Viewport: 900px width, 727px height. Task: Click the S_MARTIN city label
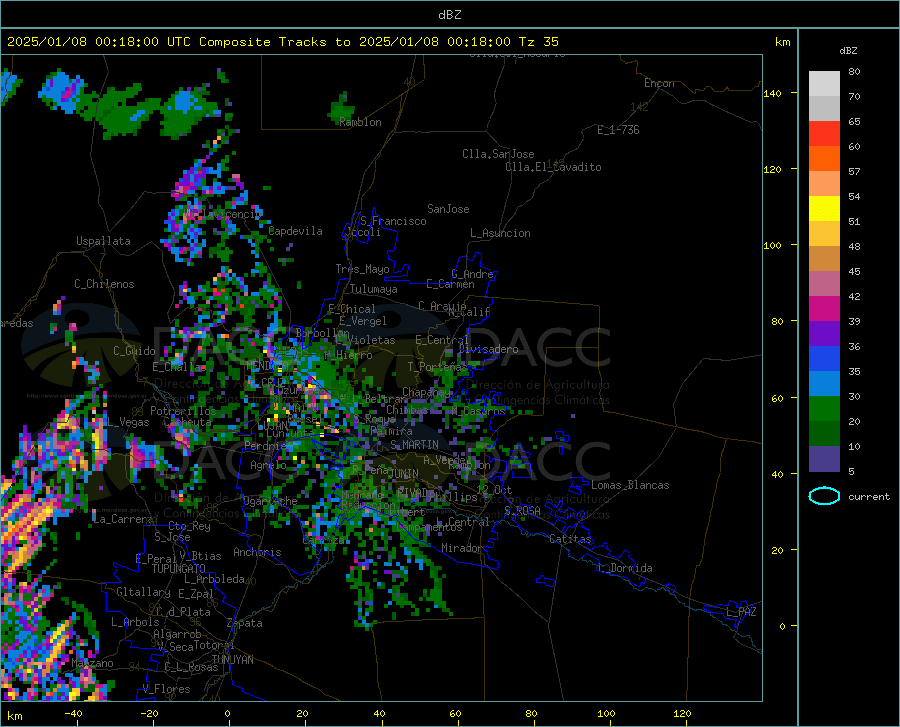click(414, 445)
